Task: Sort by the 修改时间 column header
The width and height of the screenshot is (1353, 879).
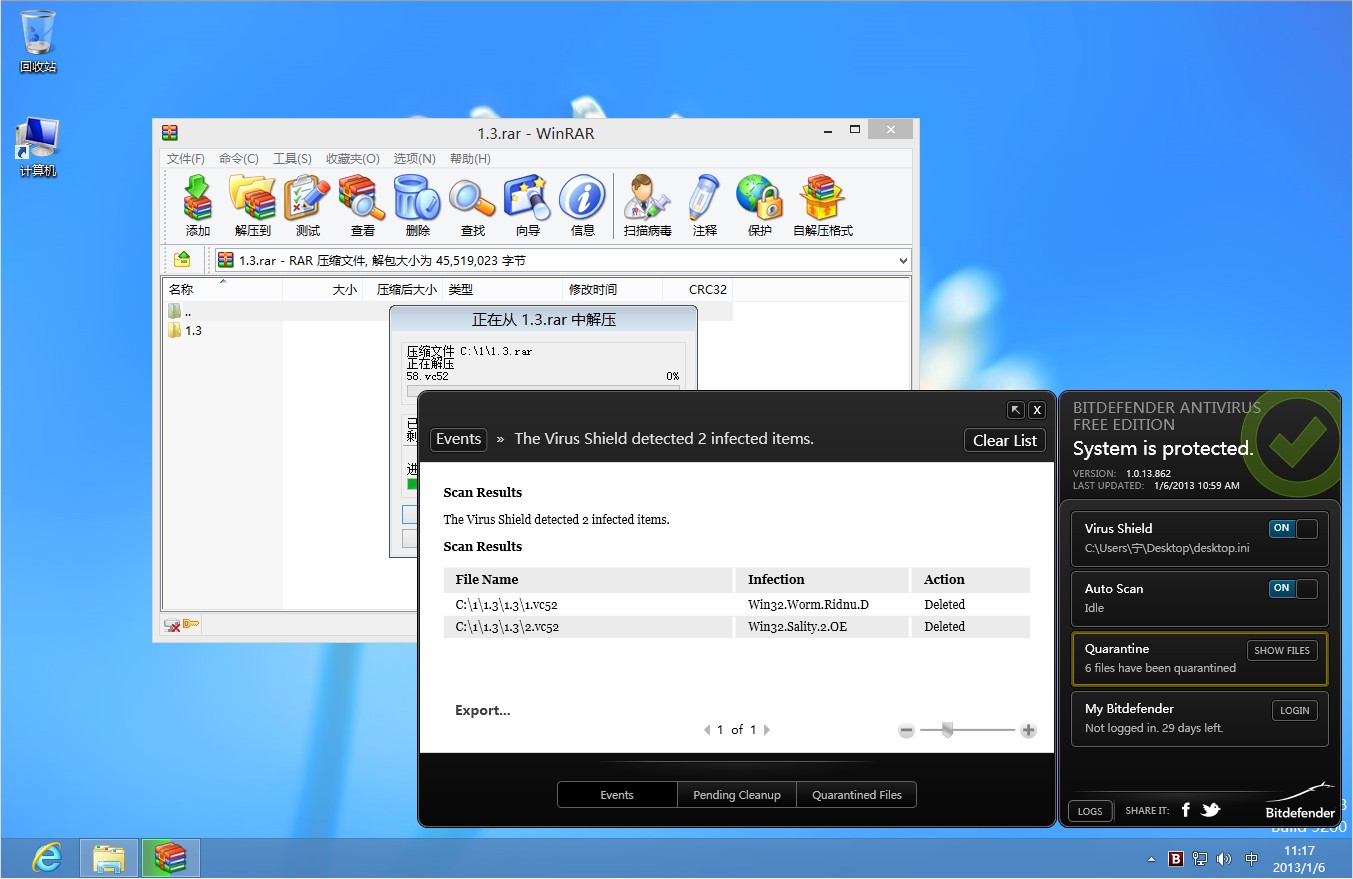Action: [612, 289]
